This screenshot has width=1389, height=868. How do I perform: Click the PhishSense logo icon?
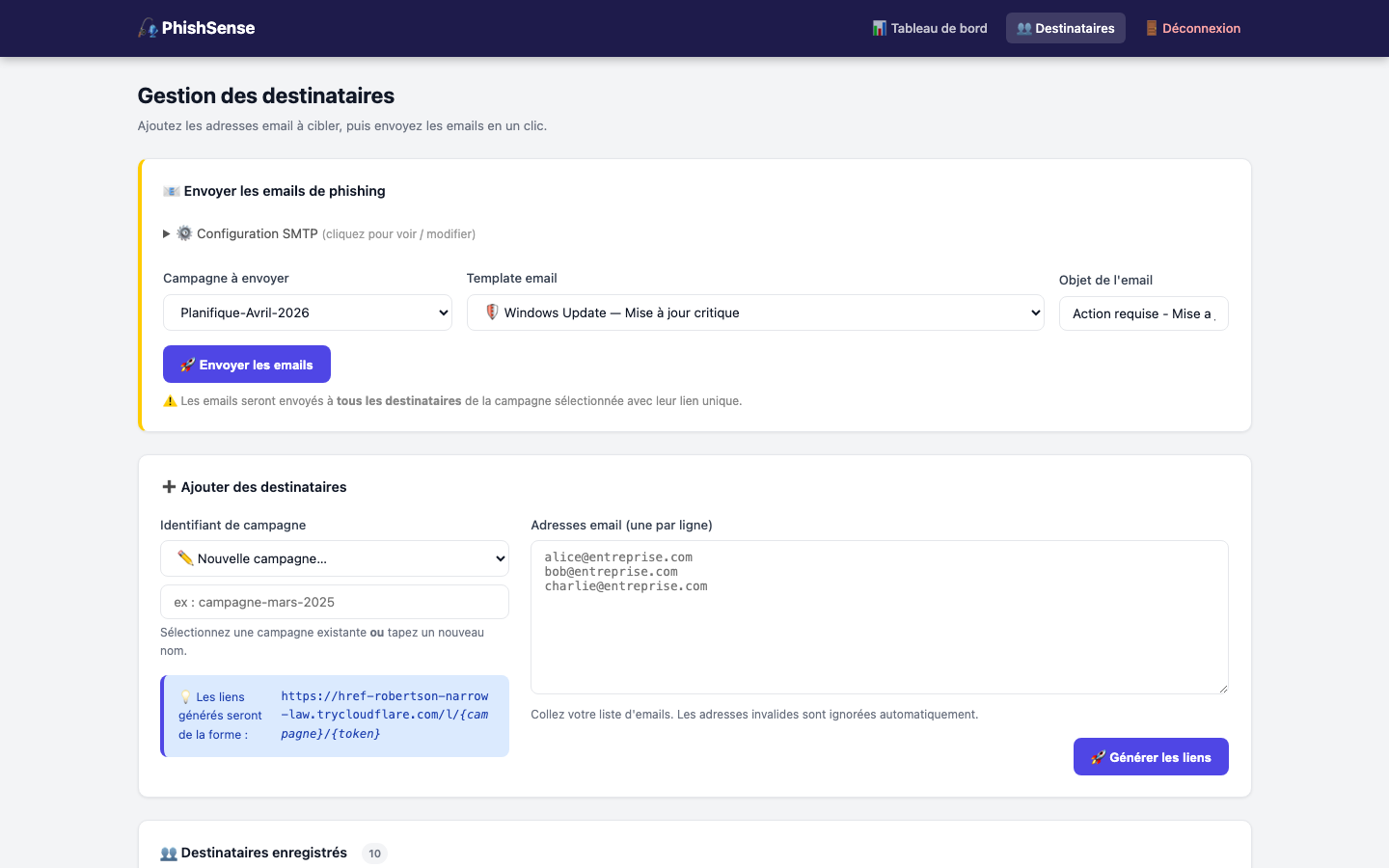(148, 28)
